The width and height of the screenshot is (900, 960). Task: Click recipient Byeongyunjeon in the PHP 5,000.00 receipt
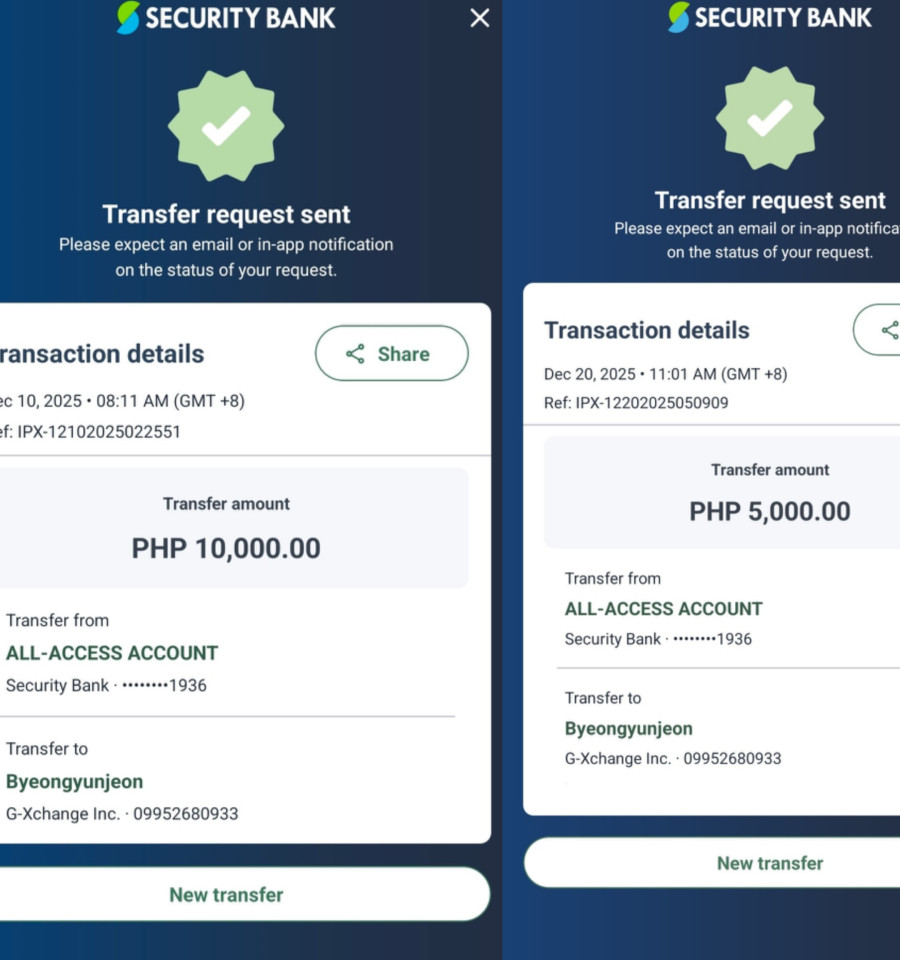coord(628,729)
